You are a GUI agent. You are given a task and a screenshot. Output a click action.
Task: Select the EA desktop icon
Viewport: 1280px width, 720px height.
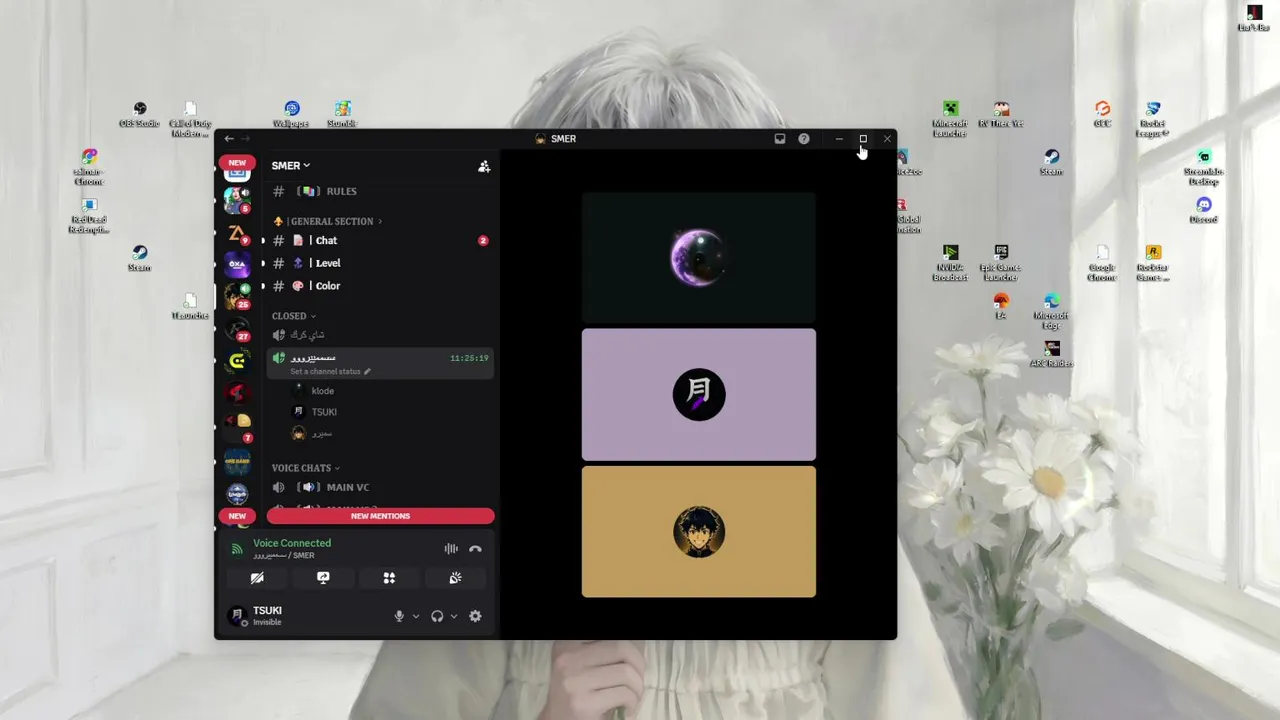(1001, 306)
